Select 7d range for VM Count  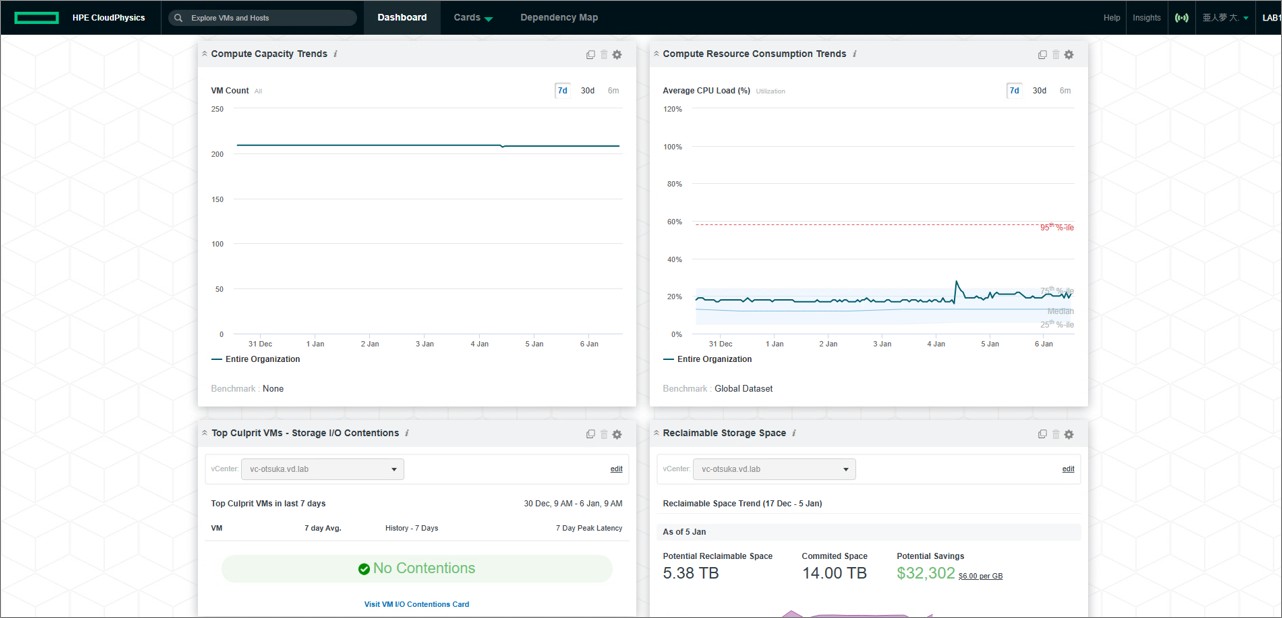(x=563, y=91)
